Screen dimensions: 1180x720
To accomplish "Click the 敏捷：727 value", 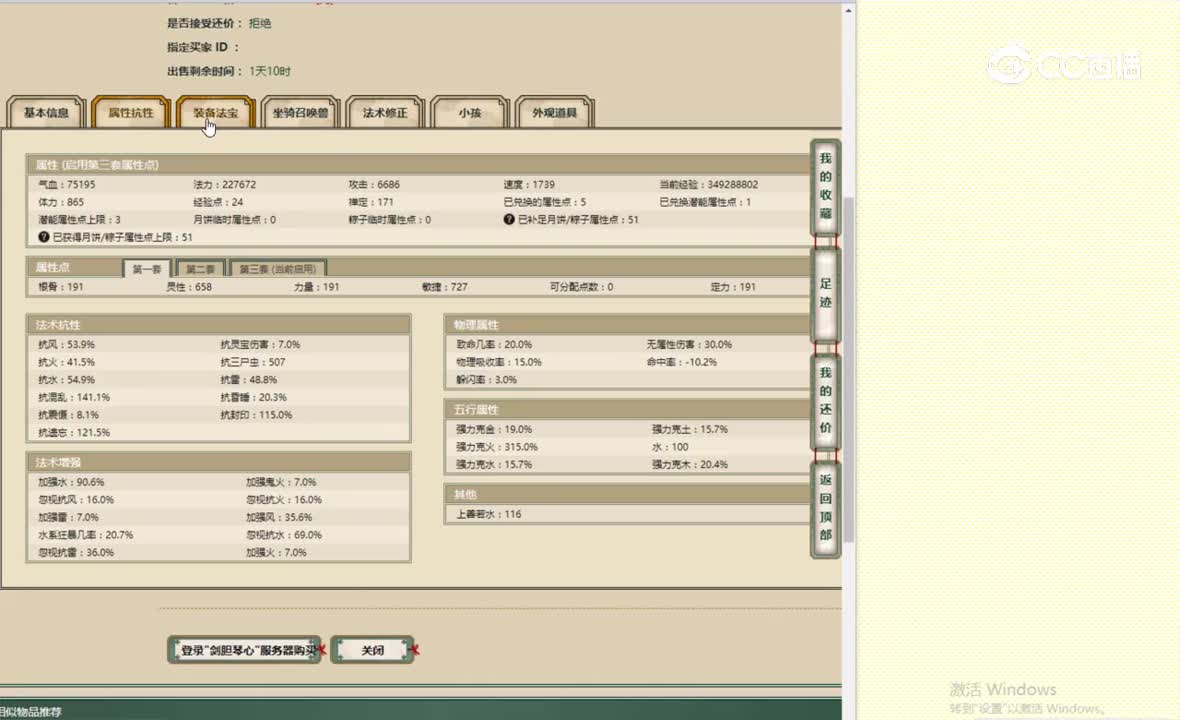I will tap(445, 287).
